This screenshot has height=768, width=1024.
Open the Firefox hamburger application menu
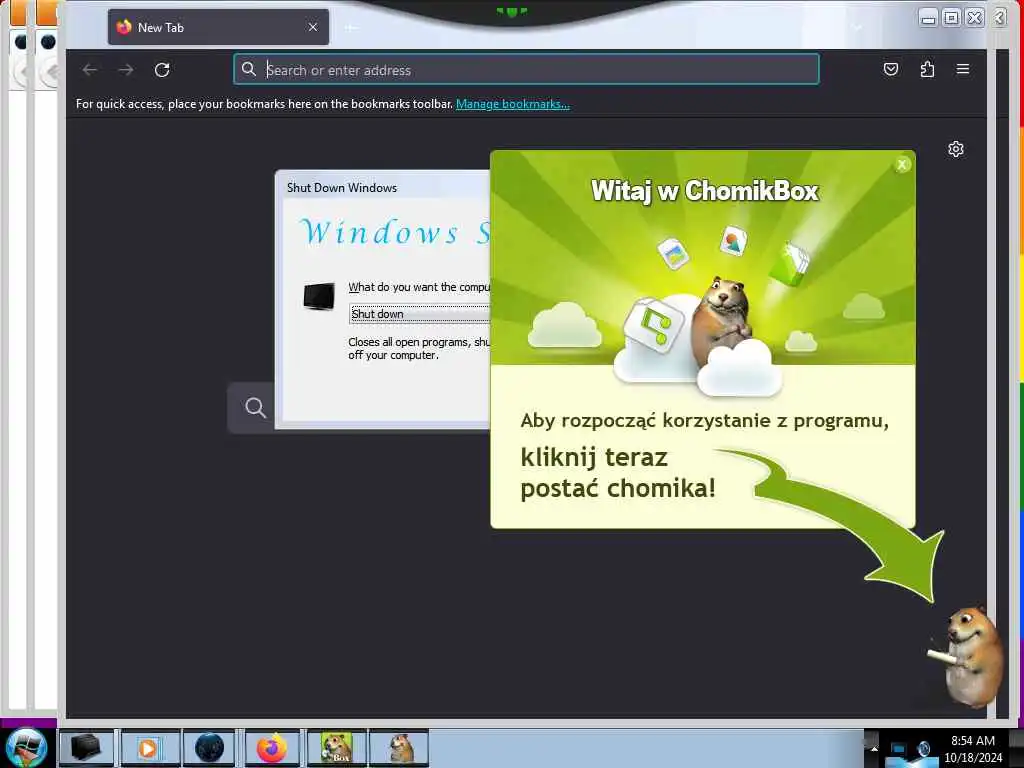coord(963,69)
